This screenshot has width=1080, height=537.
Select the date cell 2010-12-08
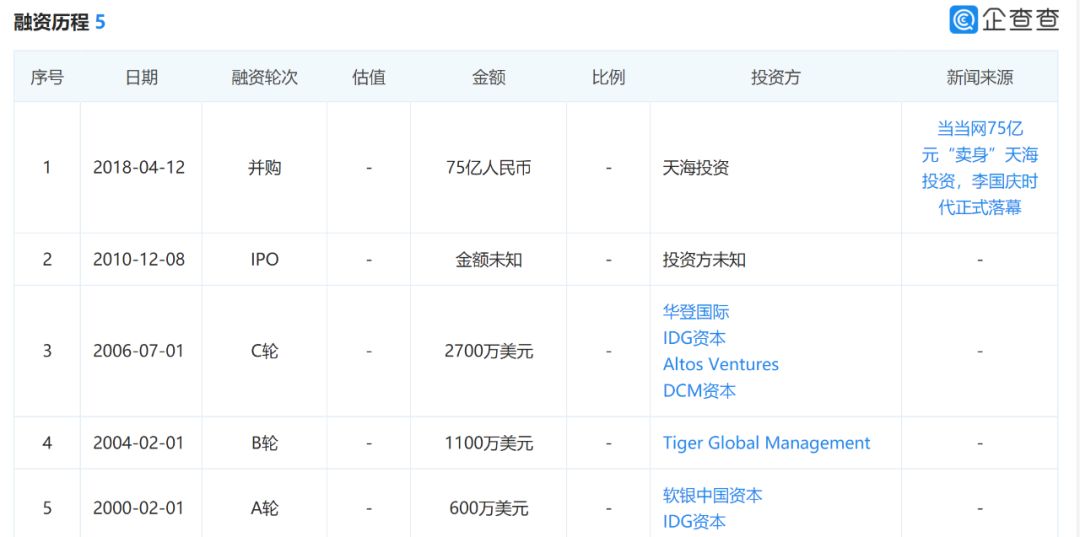pyautogui.click(x=139, y=260)
